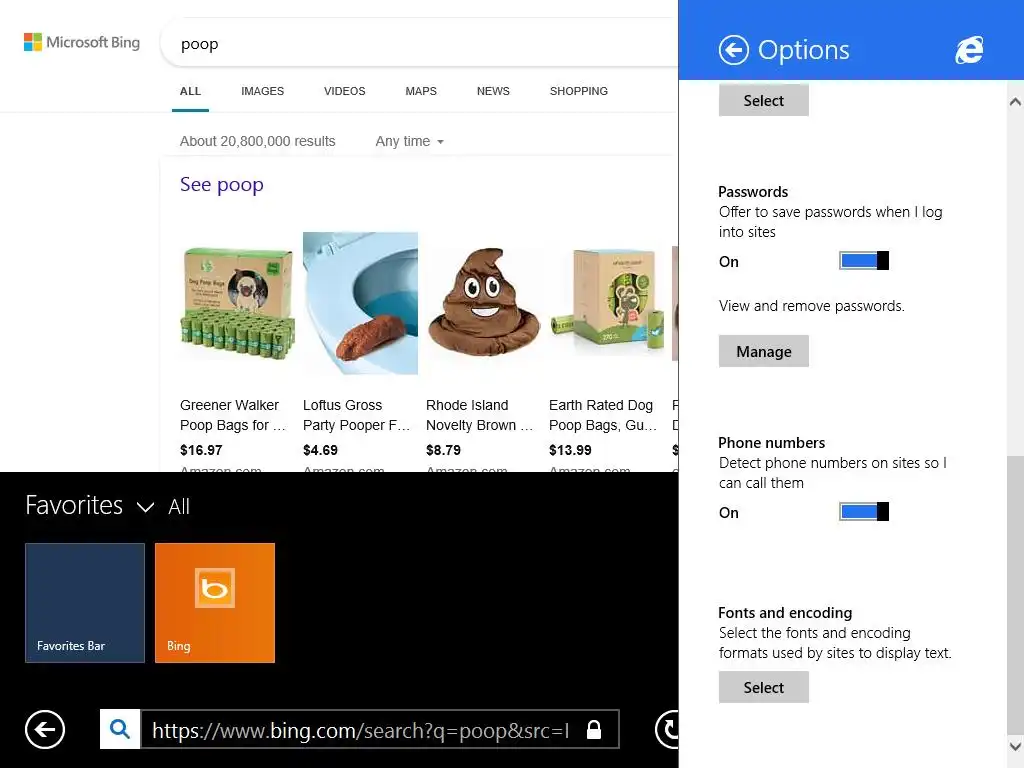
Task: Click the Options scrollbar down arrow
Action: tap(1015, 746)
